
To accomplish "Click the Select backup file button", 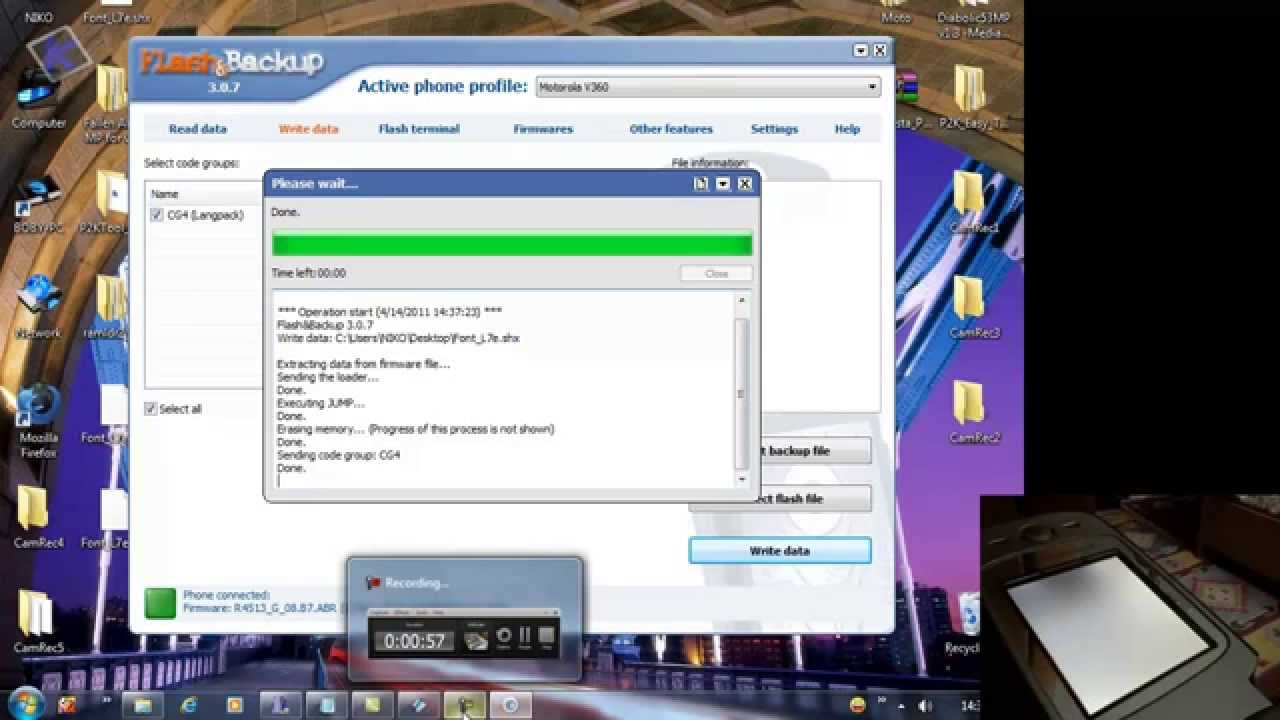I will [815, 451].
